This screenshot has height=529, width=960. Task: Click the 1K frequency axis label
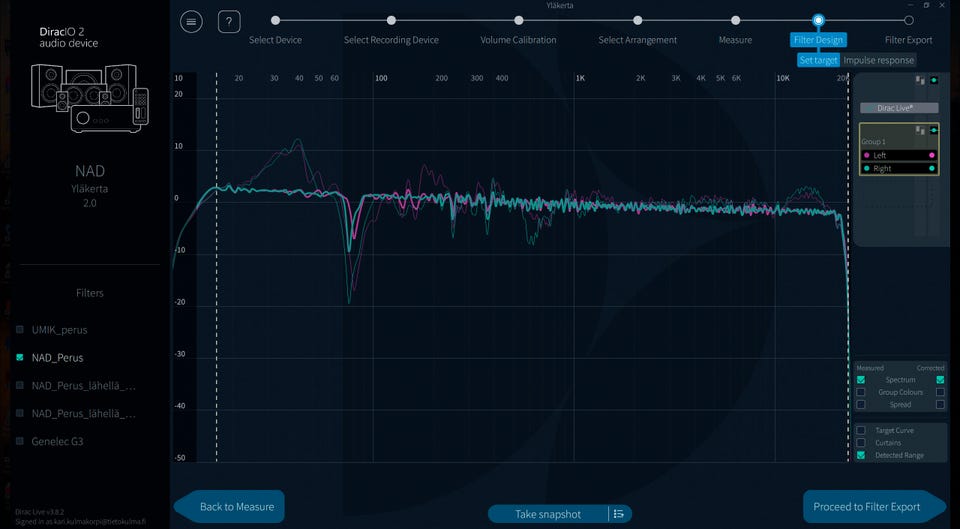point(580,78)
